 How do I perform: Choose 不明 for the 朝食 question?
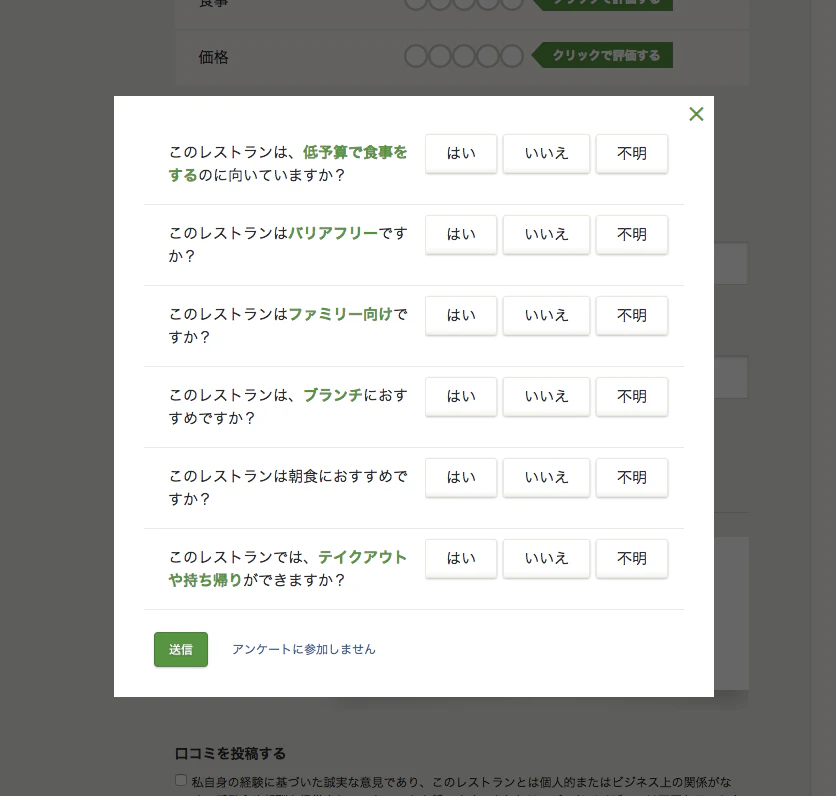631,478
